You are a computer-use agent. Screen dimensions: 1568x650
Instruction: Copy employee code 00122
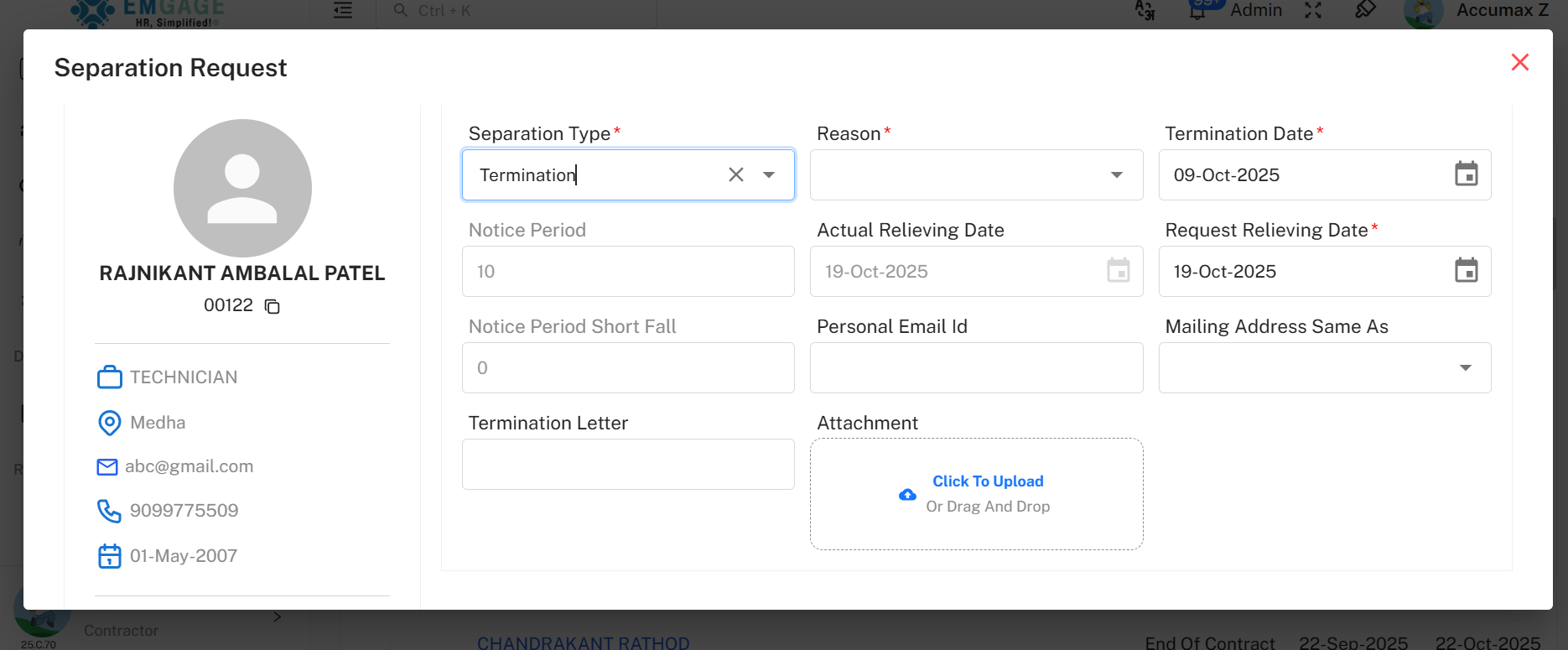pyautogui.click(x=272, y=306)
